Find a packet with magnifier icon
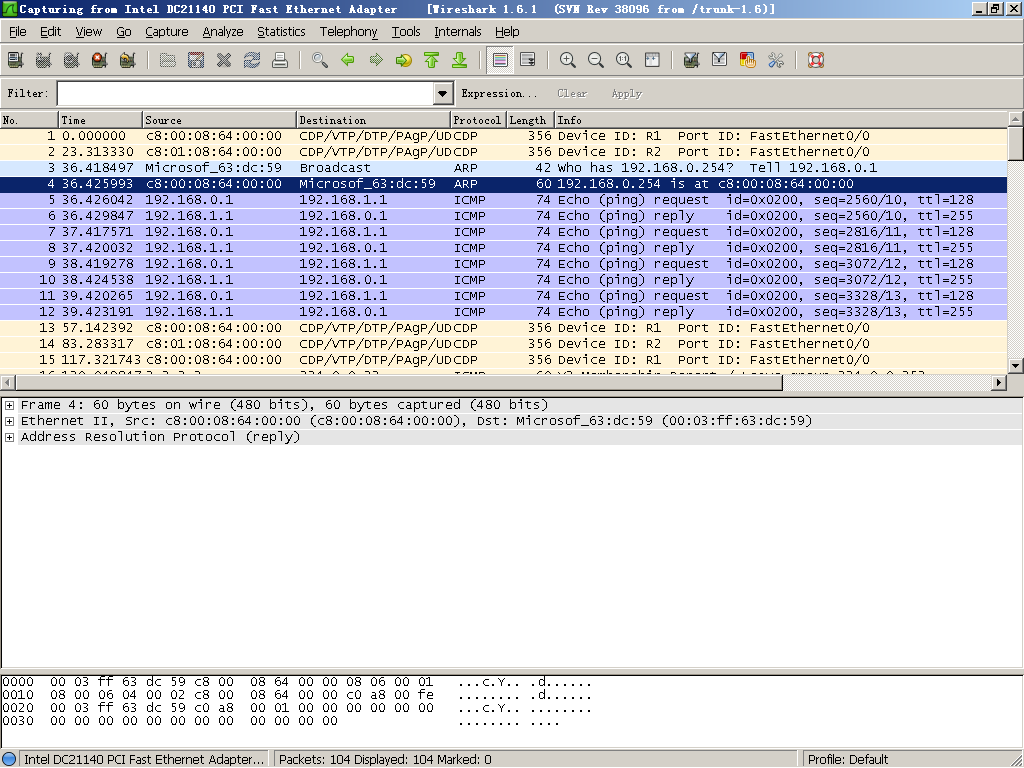 (x=320, y=60)
